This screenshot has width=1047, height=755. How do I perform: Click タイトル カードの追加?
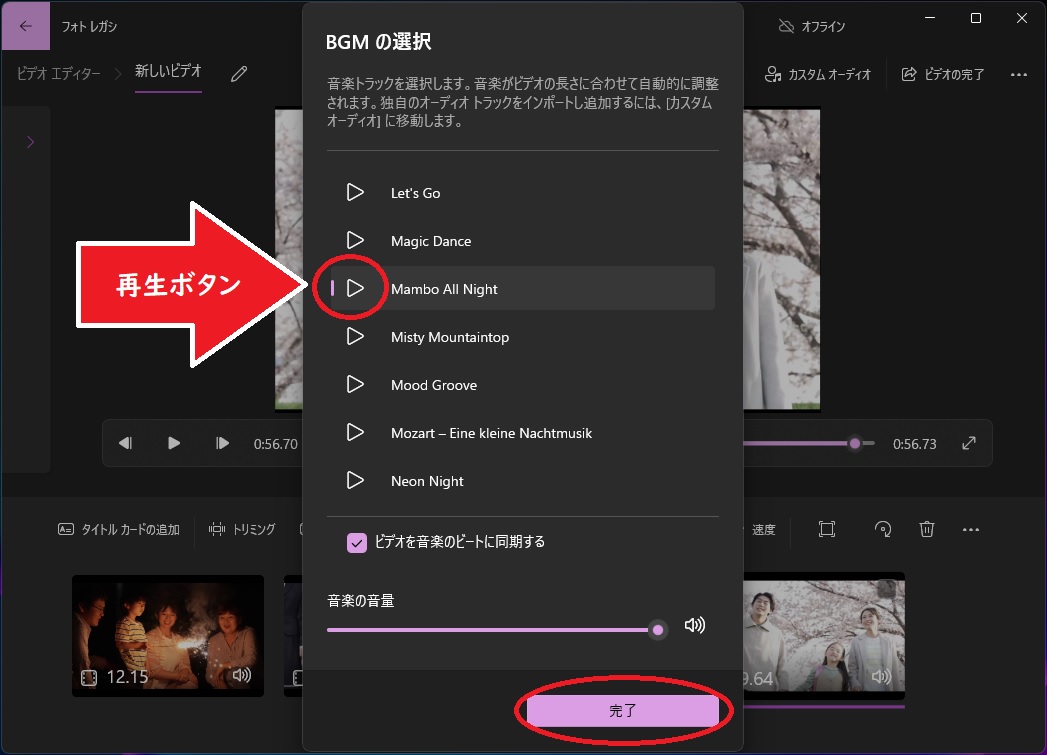coord(119,529)
